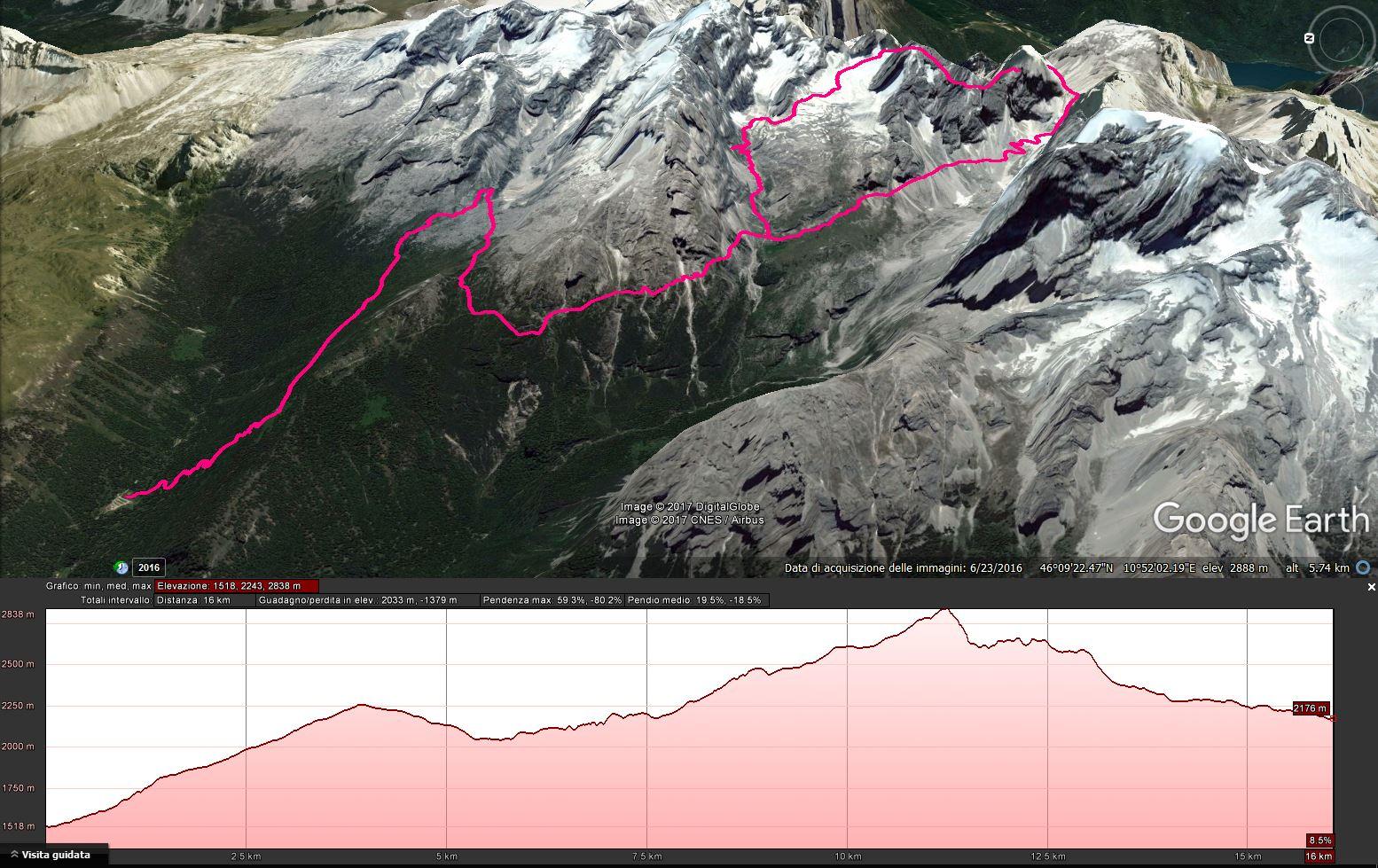The height and width of the screenshot is (868, 1378).
Task: Click the Distanza 16 km box
Action: [204, 600]
